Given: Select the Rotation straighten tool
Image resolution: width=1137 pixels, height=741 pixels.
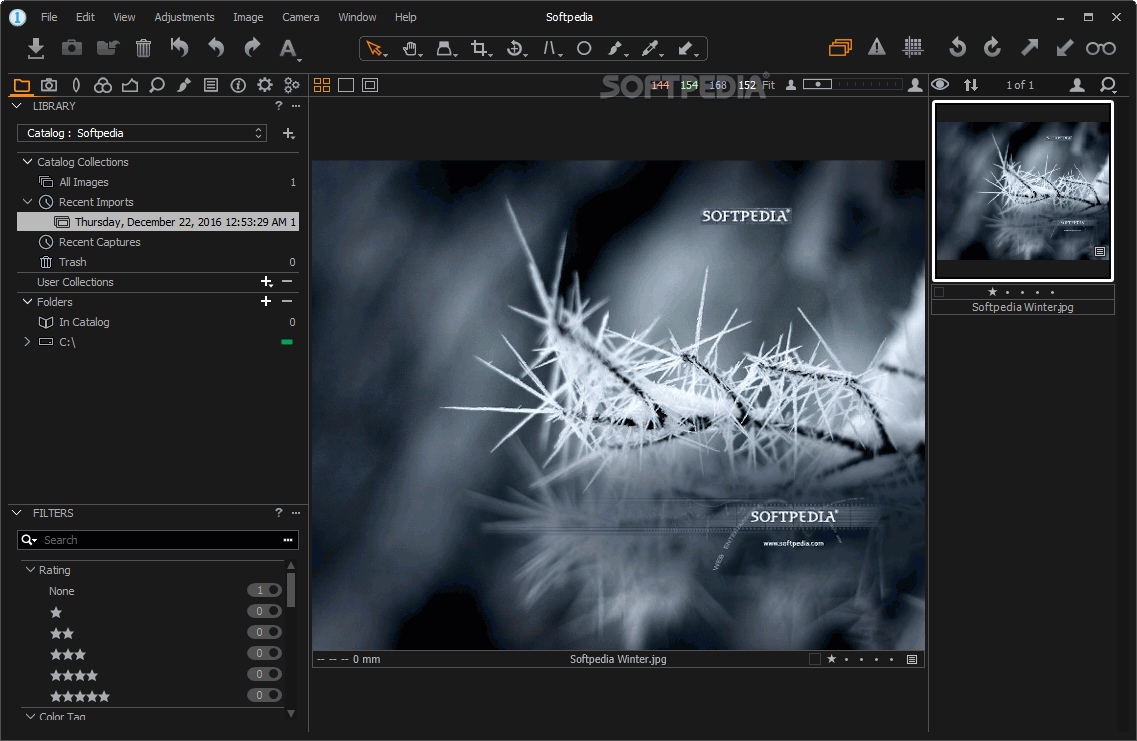Looking at the screenshot, I should [515, 49].
